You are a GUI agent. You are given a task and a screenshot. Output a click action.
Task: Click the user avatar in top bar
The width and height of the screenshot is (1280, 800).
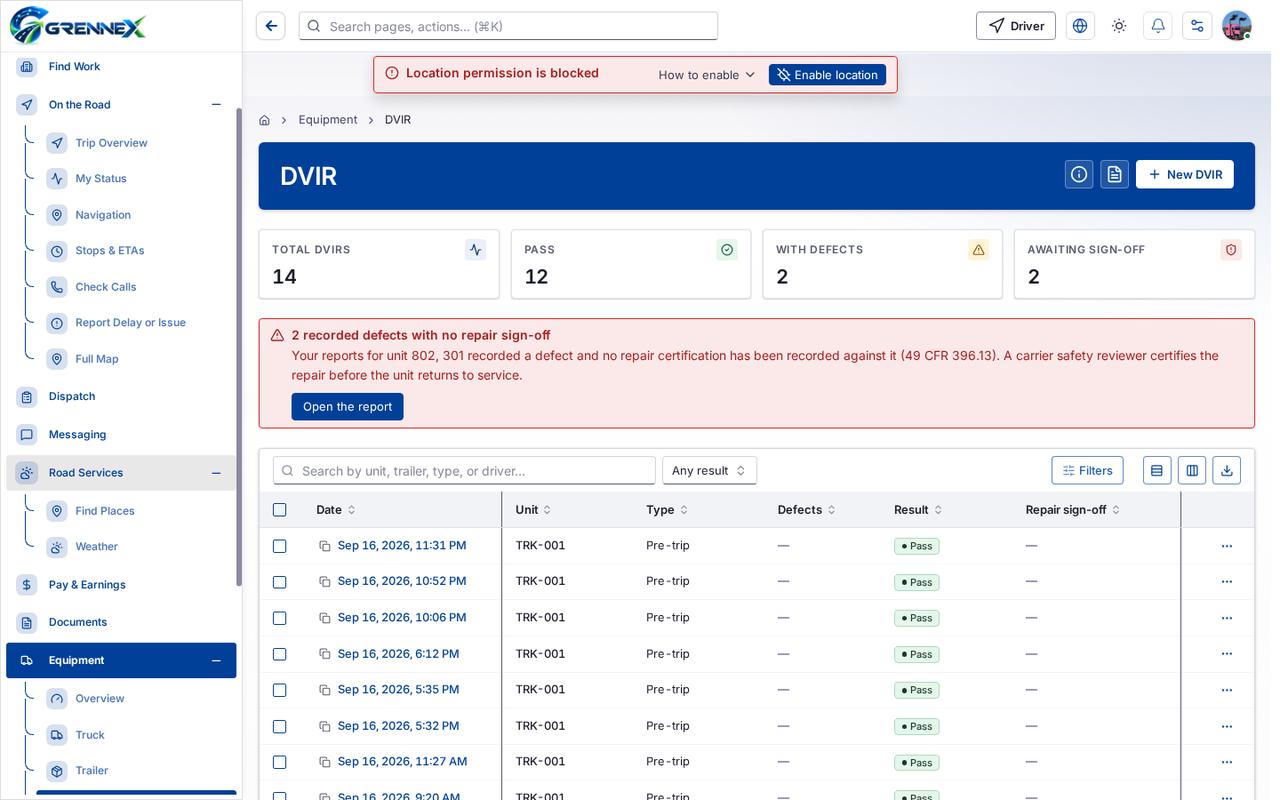(1237, 26)
